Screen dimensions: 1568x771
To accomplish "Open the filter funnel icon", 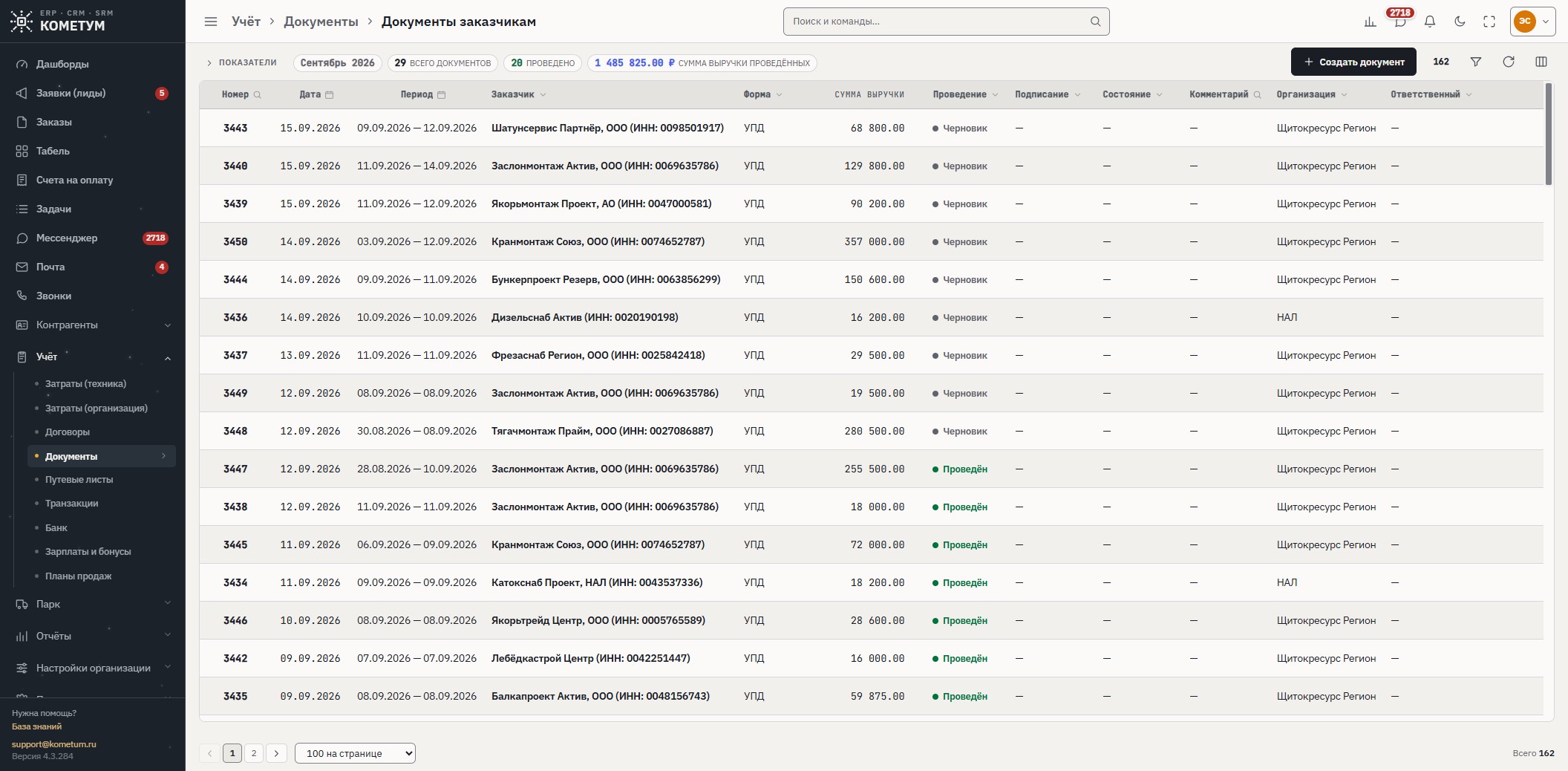I will 1476,62.
